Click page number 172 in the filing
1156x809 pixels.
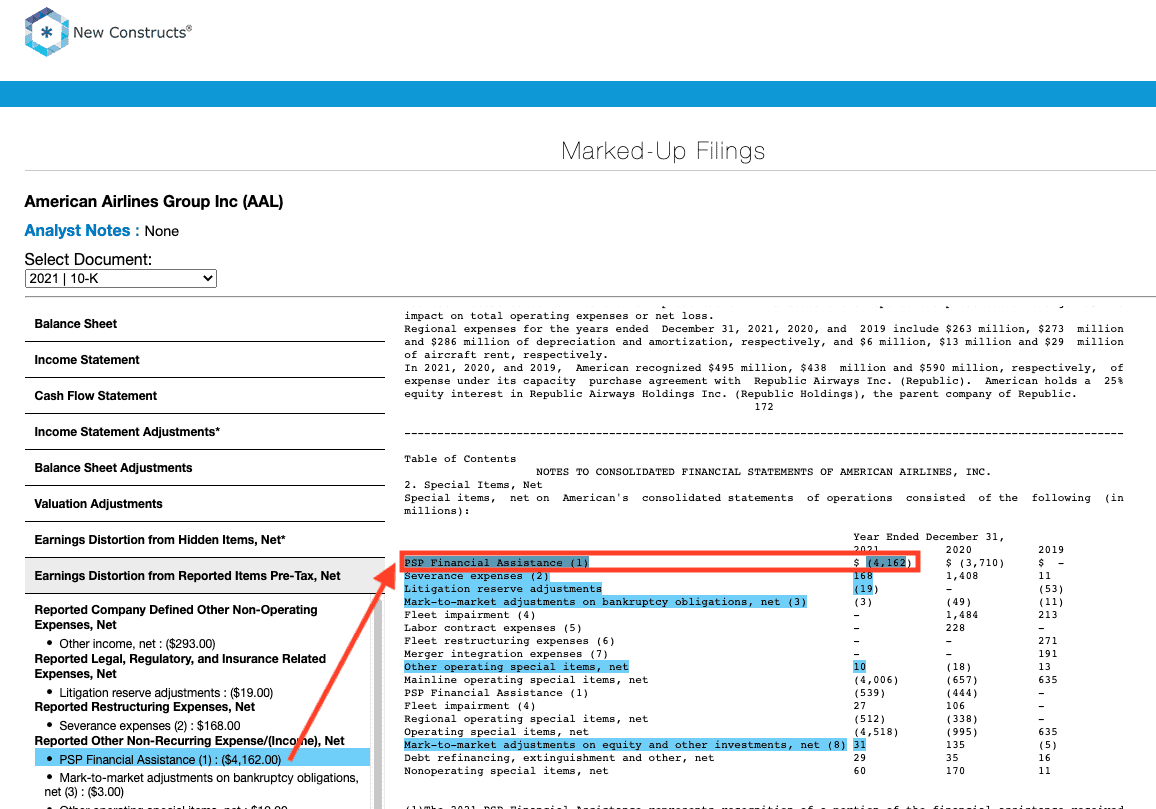(x=764, y=407)
